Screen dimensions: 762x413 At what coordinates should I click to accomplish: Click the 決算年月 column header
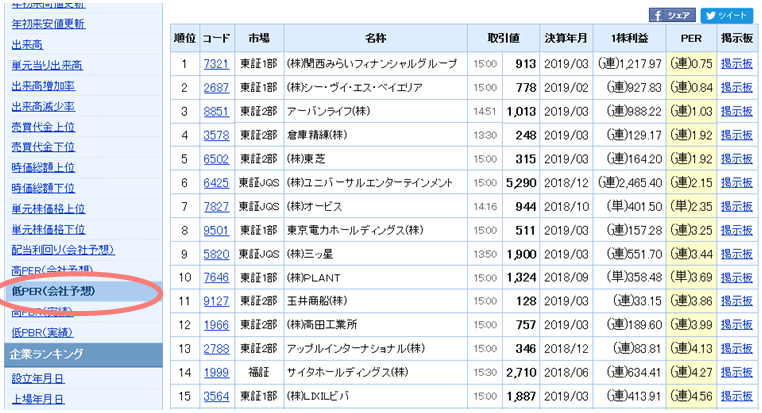click(566, 38)
